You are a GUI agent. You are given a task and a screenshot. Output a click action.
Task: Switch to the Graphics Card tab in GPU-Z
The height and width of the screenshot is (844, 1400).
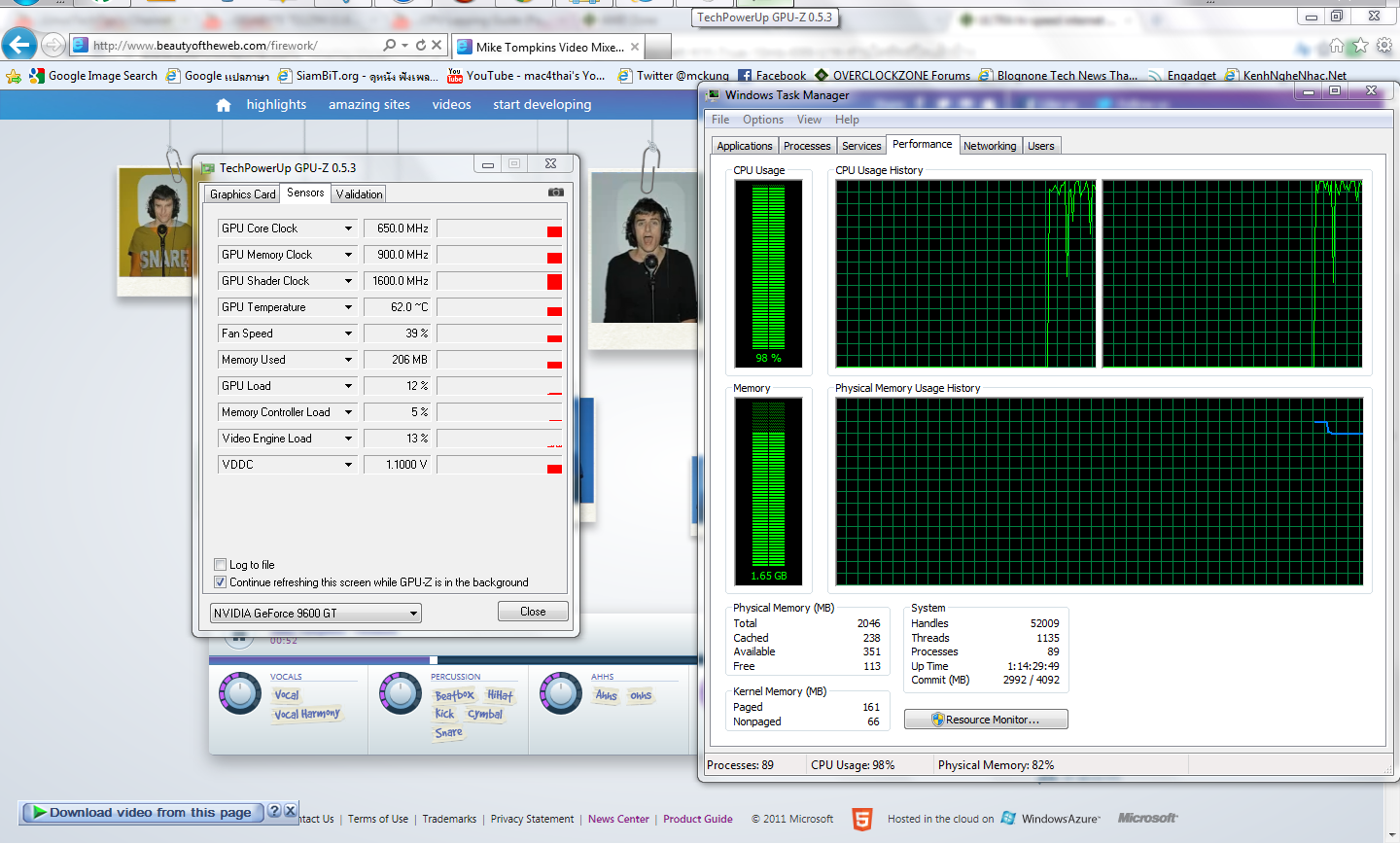pos(243,194)
